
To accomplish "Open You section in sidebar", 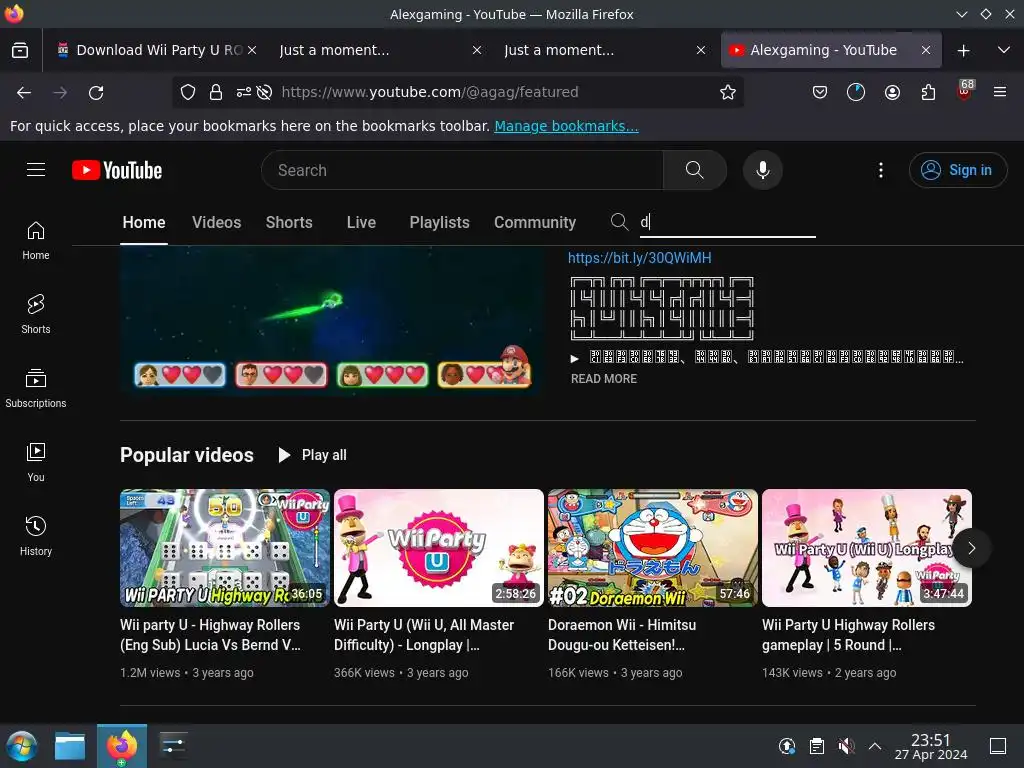I will 36,462.
